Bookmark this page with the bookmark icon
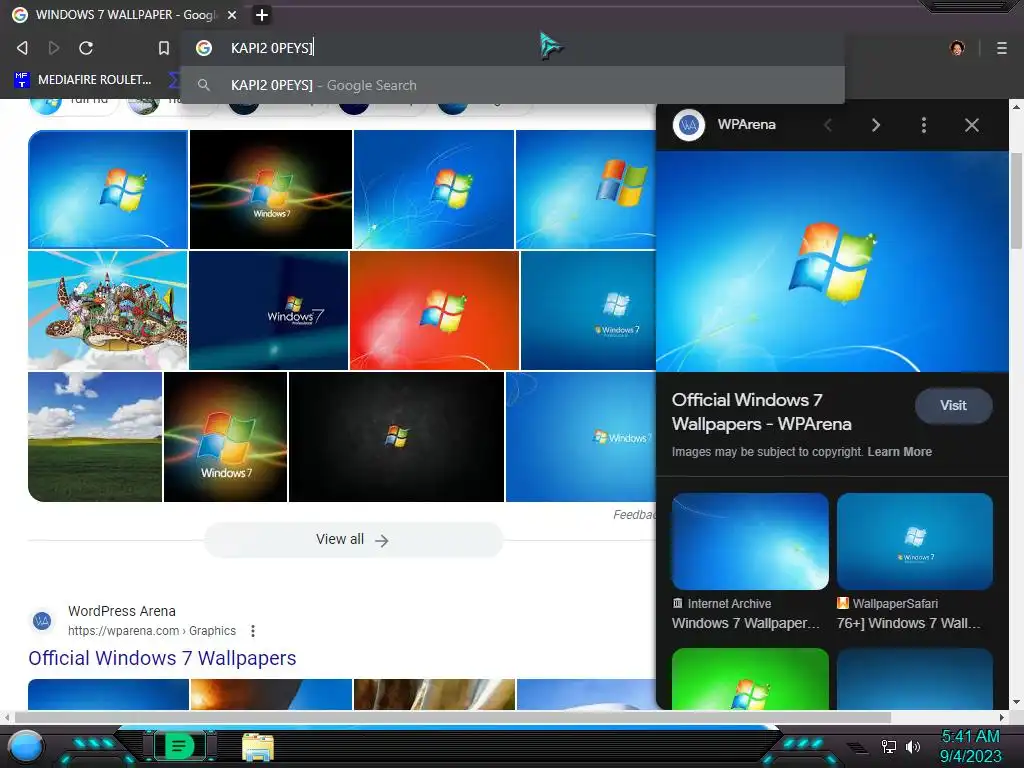1024x768 pixels. (x=164, y=48)
